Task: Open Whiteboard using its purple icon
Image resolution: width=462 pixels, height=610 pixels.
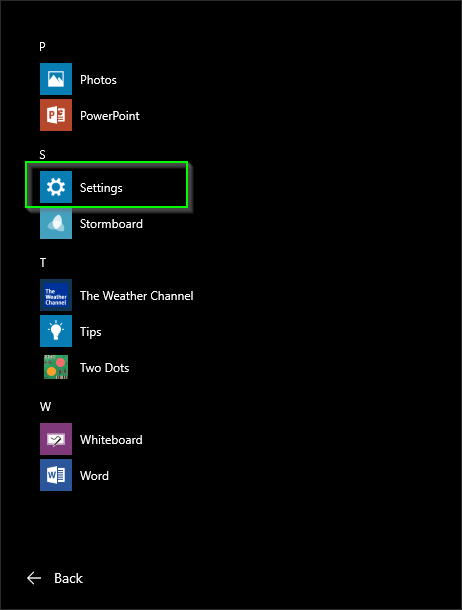Action: tap(56, 439)
